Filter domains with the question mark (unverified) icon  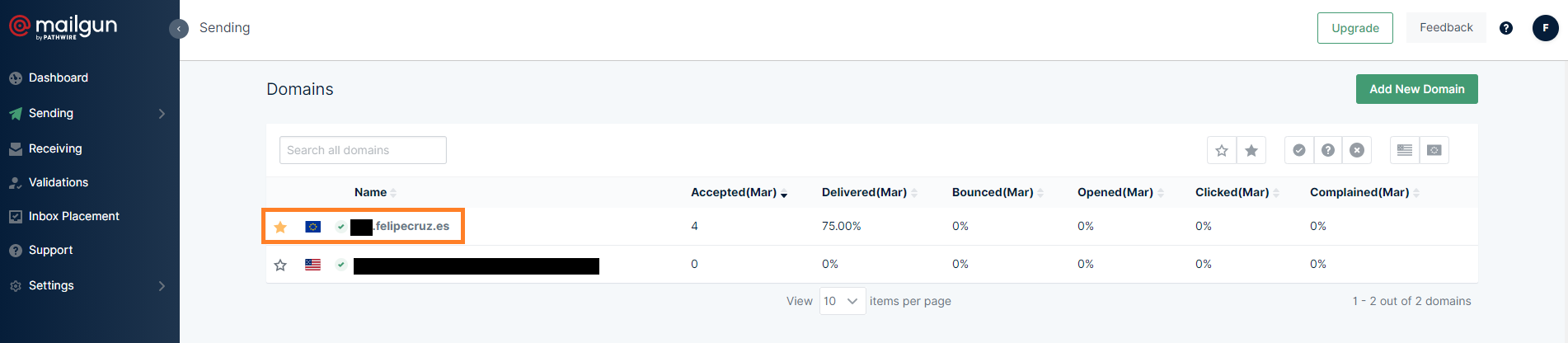click(x=1327, y=150)
